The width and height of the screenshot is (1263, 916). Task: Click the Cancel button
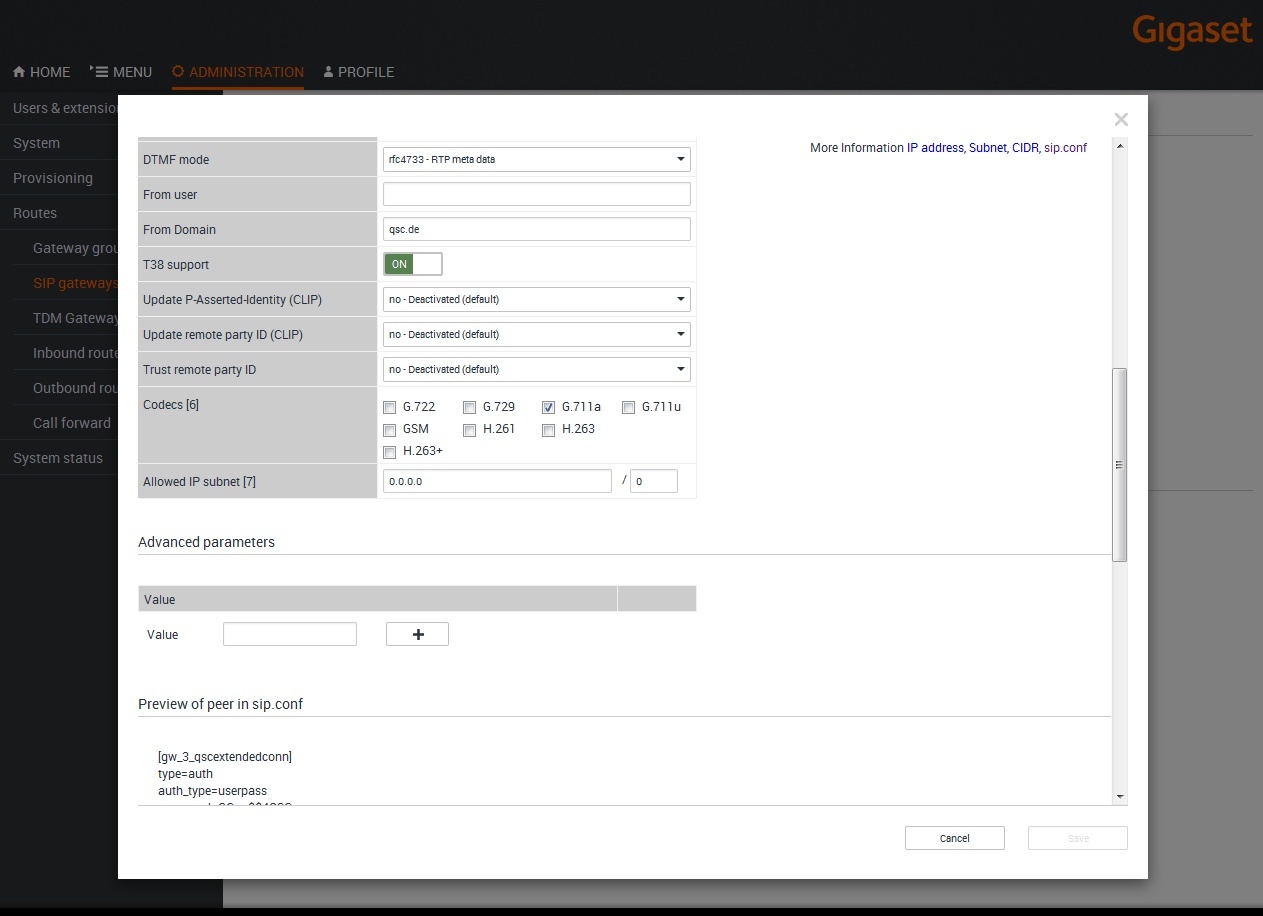[x=955, y=838]
